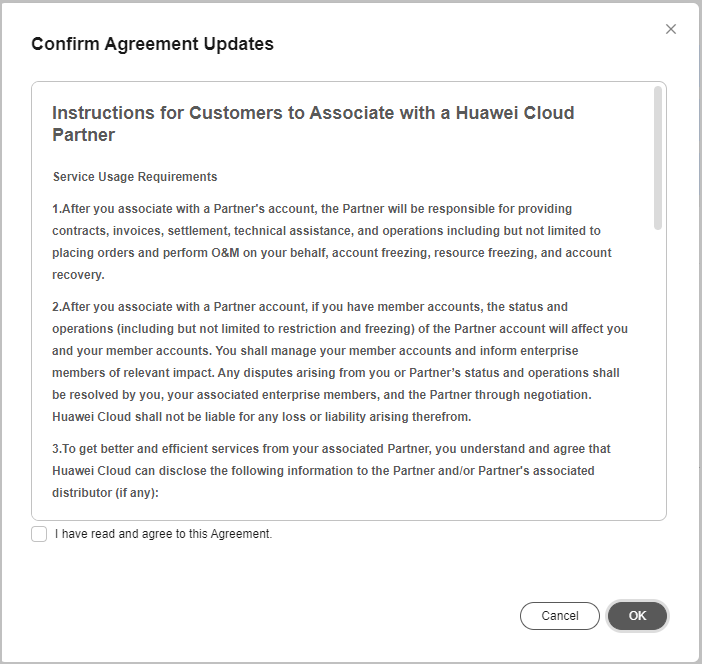Select the "Service Usage Requirements" subheading
The width and height of the screenshot is (702, 664).
click(135, 177)
